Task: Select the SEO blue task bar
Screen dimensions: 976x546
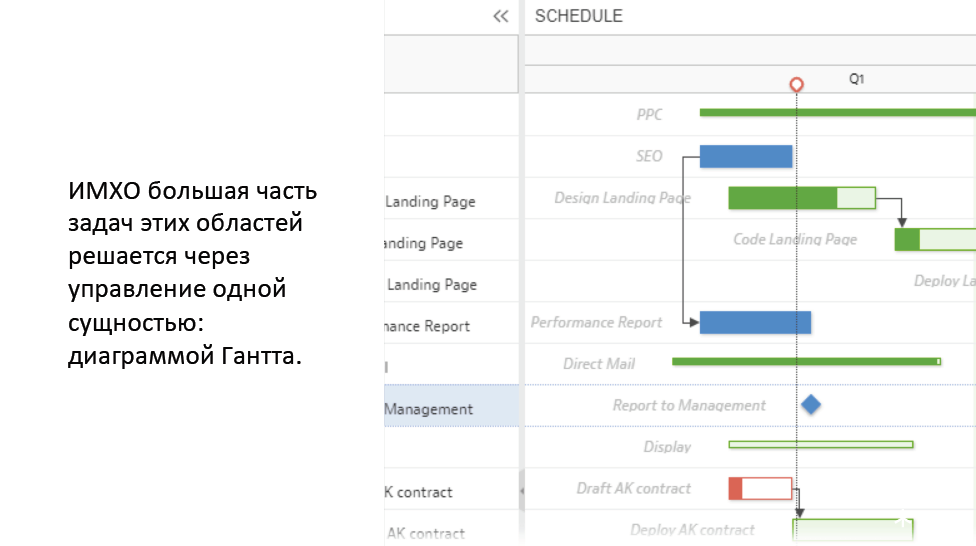Action: click(x=746, y=156)
